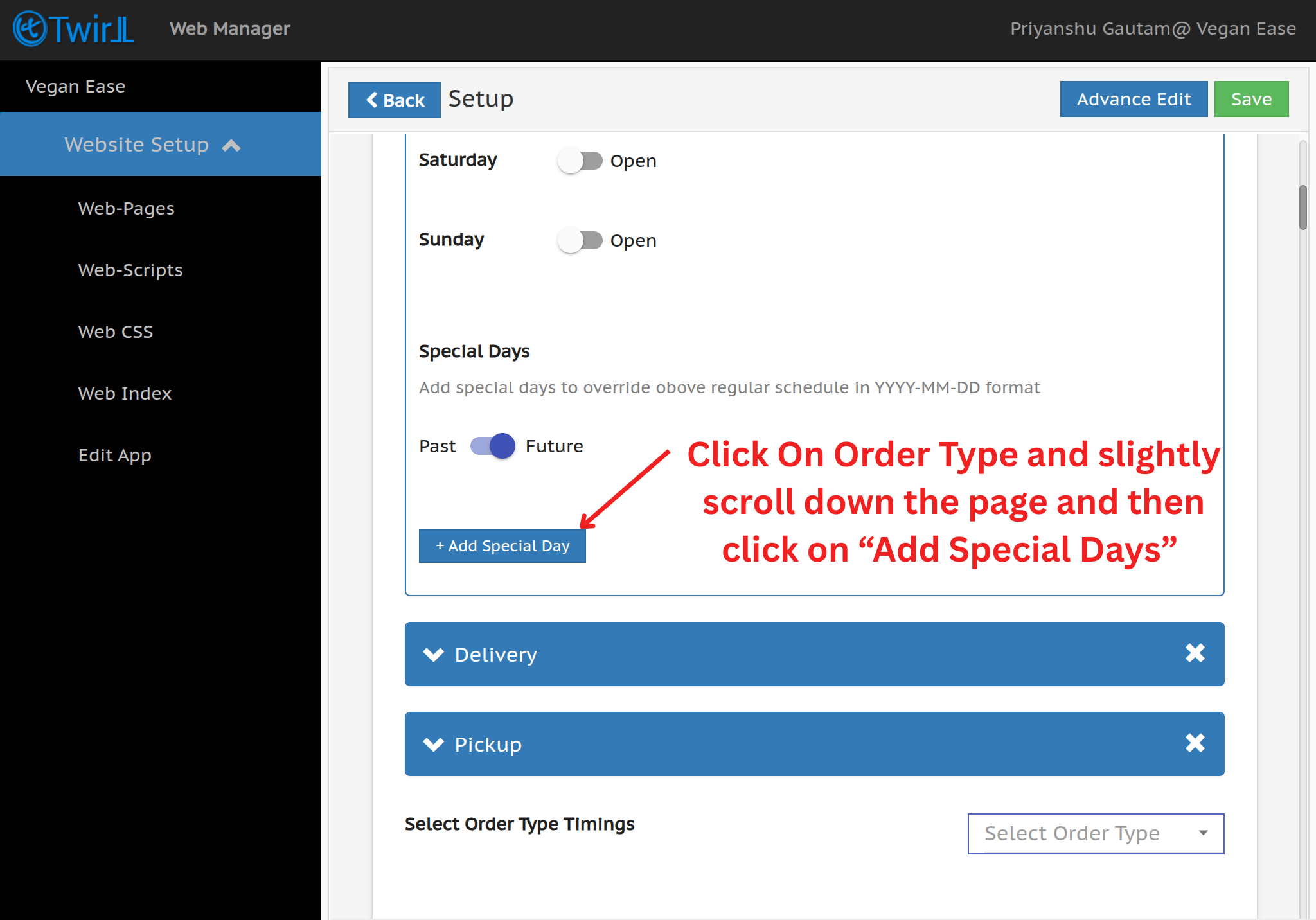Expand the Delivery panel chevron
Viewport: 1316px width, 920px height.
click(x=434, y=655)
